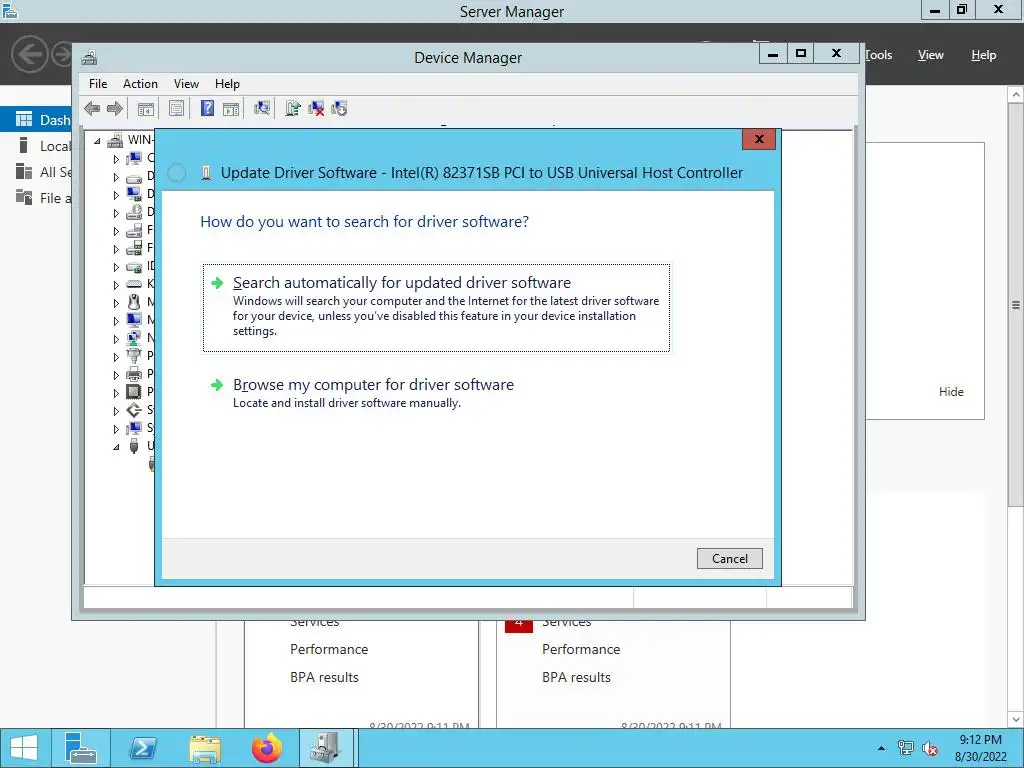Open the Windows Start button
The height and width of the screenshot is (768, 1024).
[24, 748]
